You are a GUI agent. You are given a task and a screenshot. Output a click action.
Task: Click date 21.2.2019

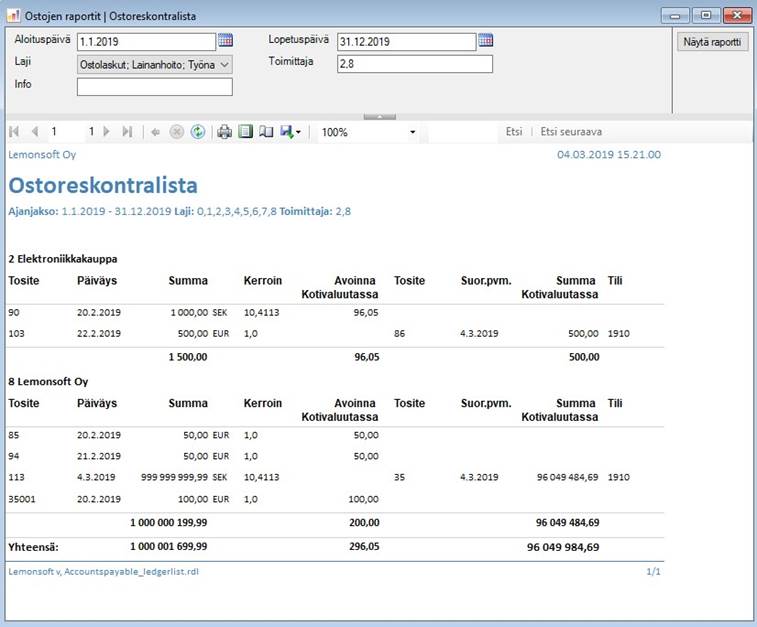tap(99, 456)
